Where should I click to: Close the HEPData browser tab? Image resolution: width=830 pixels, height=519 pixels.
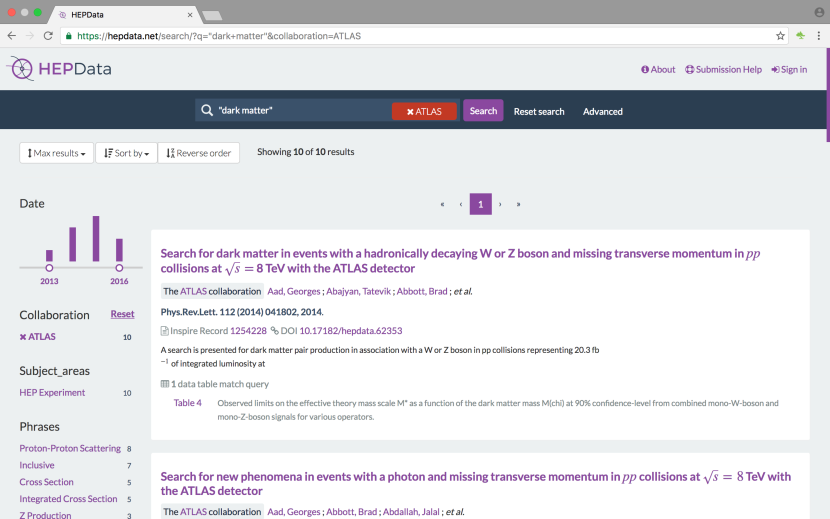pyautogui.click(x=190, y=15)
